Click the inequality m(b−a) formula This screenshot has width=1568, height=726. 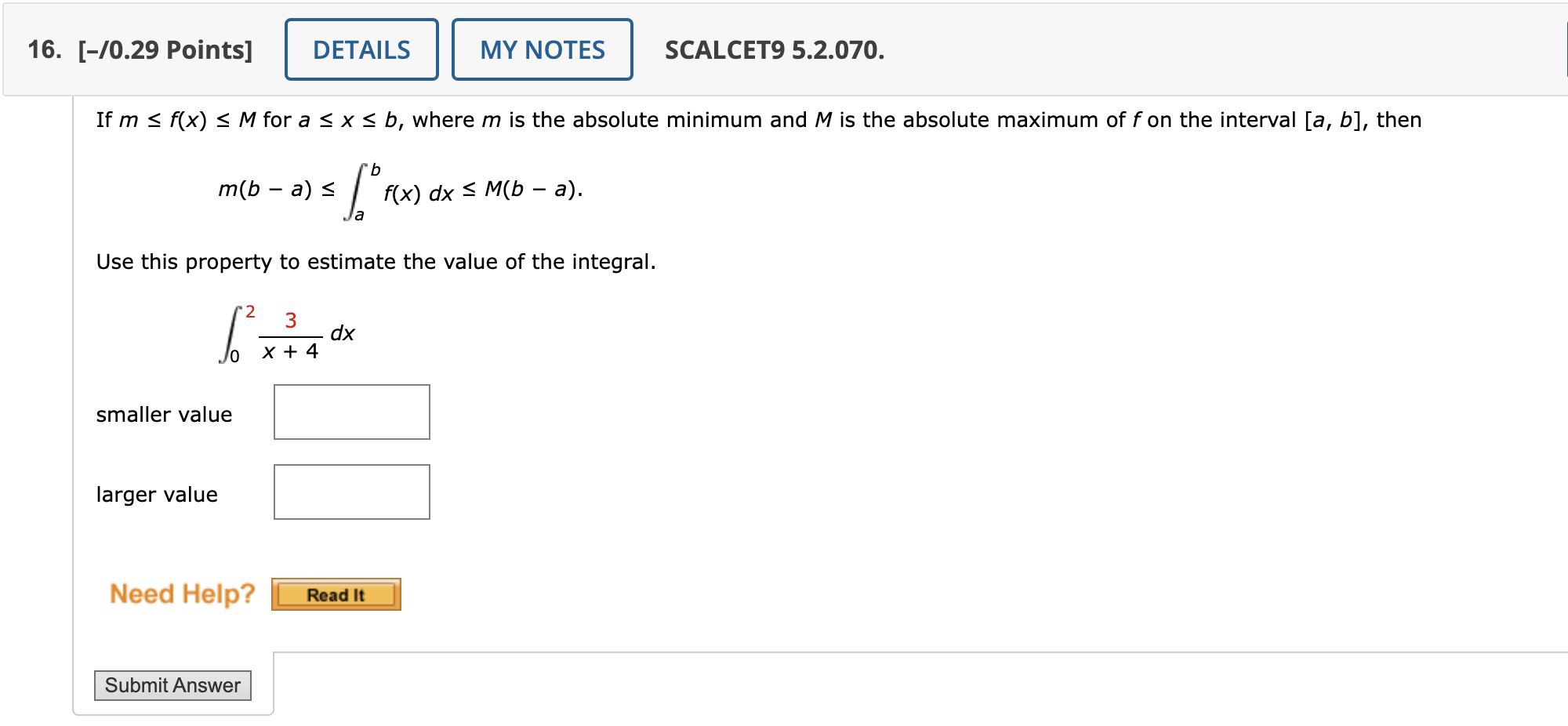400,191
